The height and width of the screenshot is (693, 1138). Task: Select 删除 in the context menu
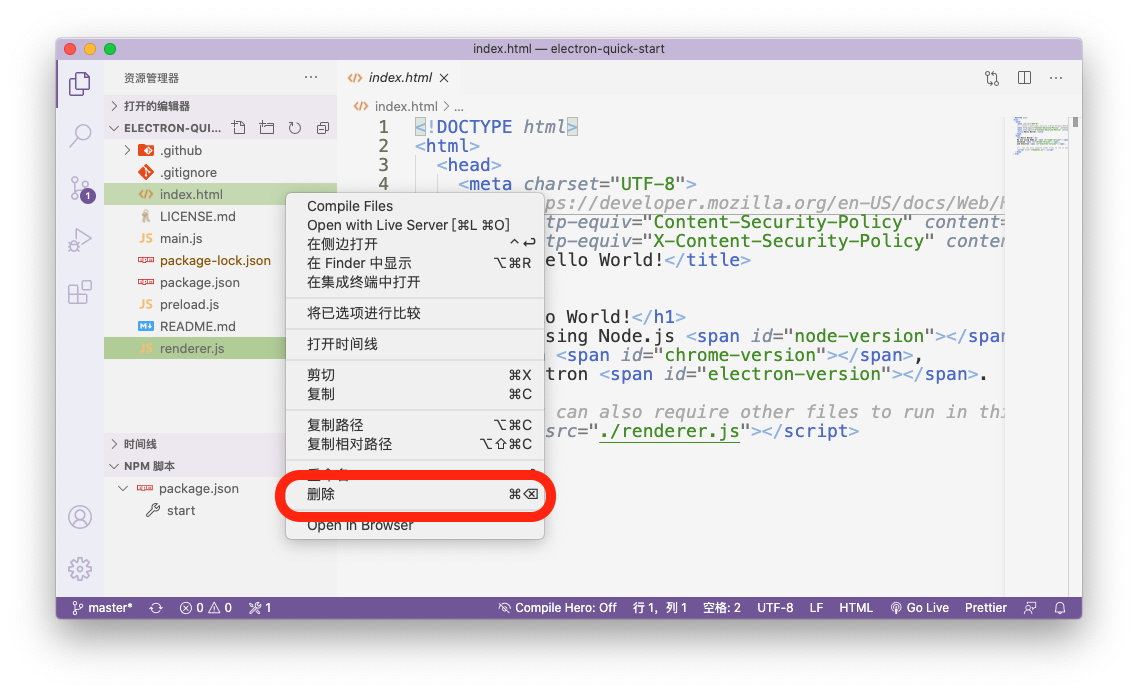pos(321,495)
